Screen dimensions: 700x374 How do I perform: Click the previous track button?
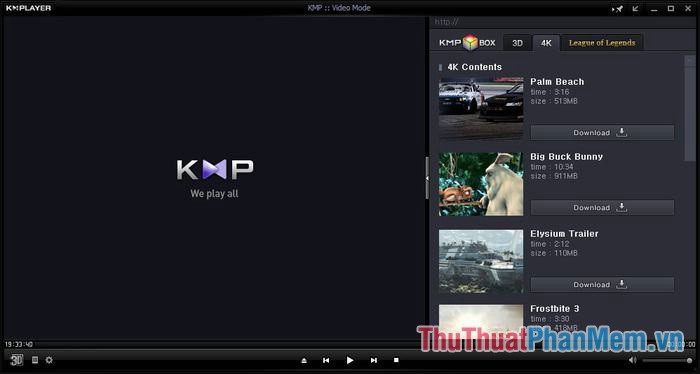326,360
